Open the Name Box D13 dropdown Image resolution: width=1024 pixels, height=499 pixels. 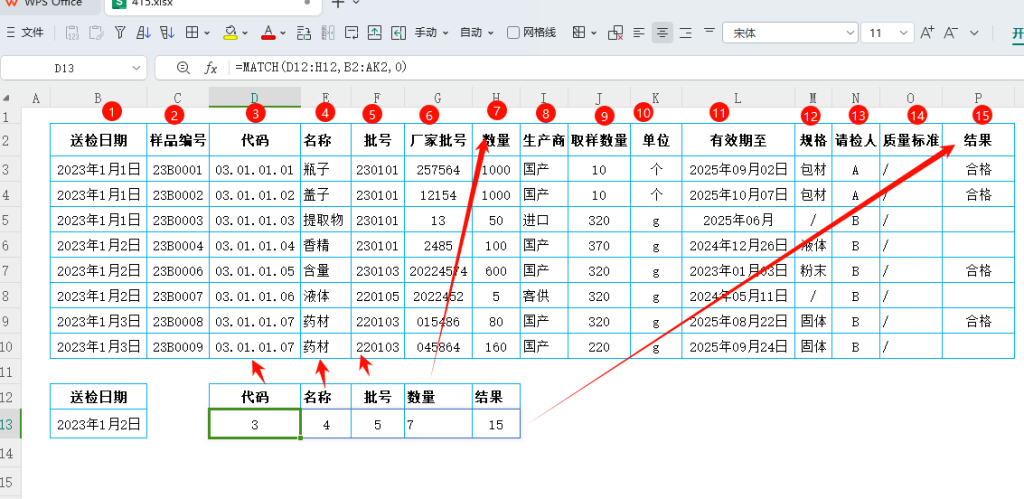click(136, 67)
